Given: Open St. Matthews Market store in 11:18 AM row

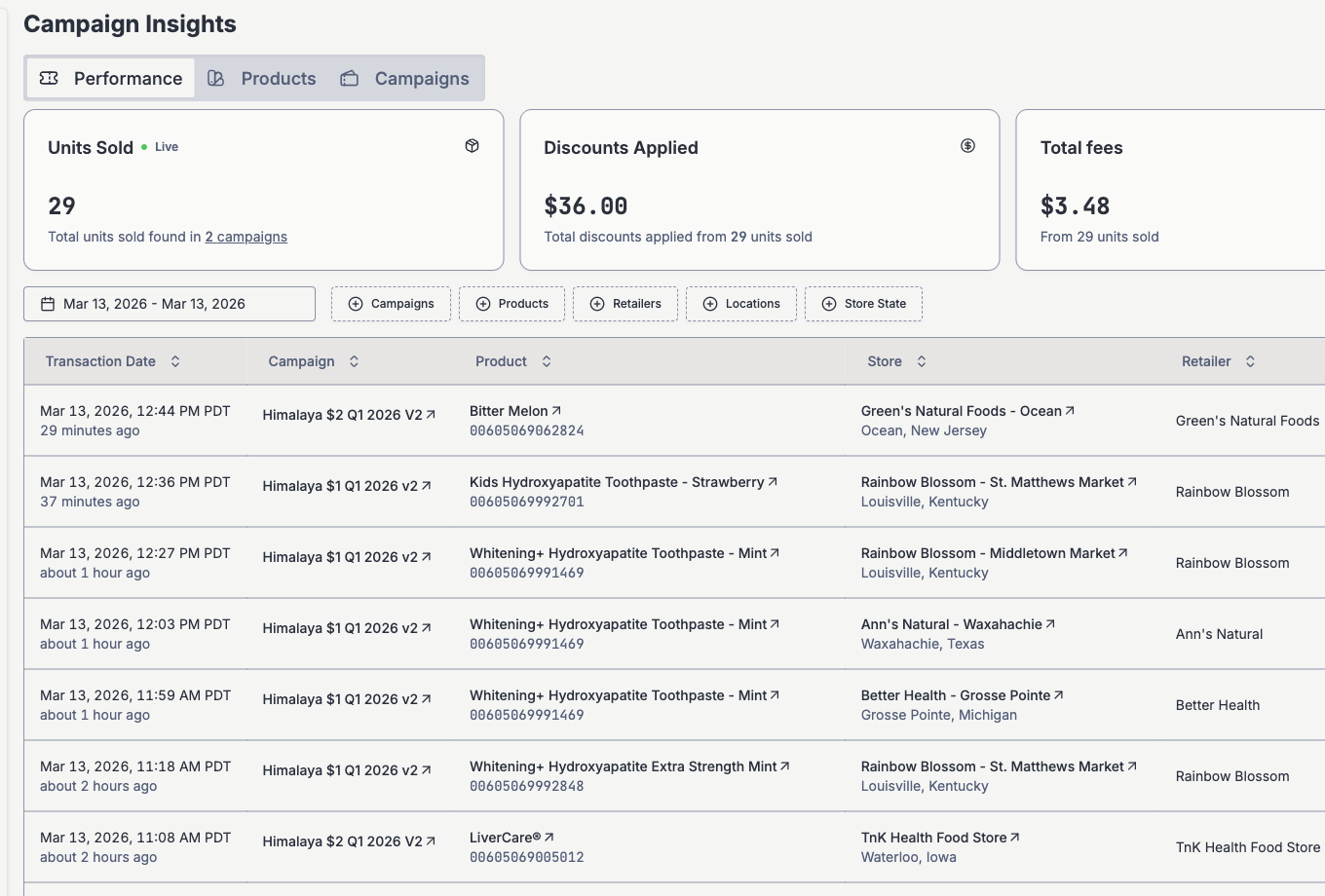Looking at the screenshot, I should click(999, 766).
